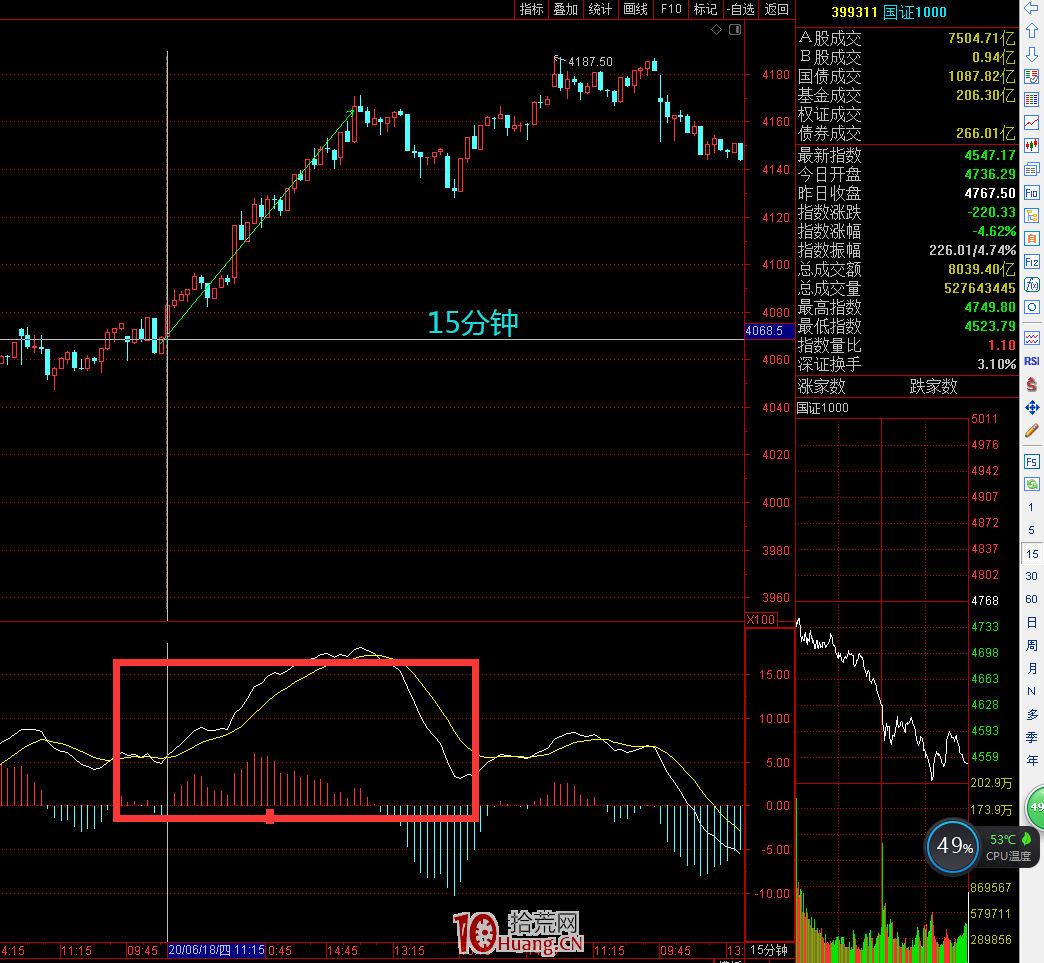This screenshot has width=1044, height=963.
Task: Click the up arrow icon in sidebar
Action: point(1031,31)
